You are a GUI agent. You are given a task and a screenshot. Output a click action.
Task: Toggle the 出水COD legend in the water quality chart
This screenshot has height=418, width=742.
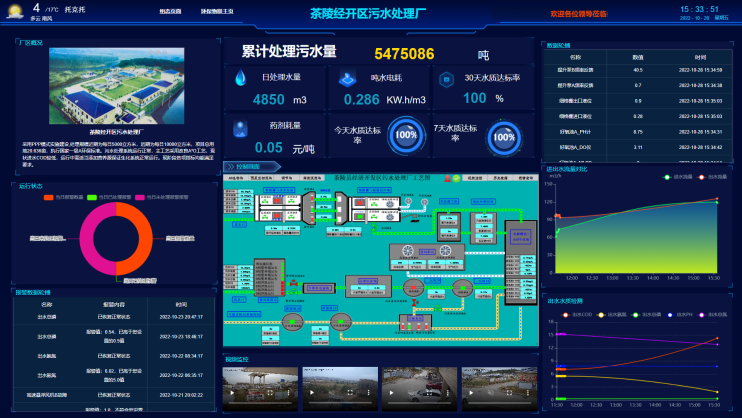coord(576,314)
